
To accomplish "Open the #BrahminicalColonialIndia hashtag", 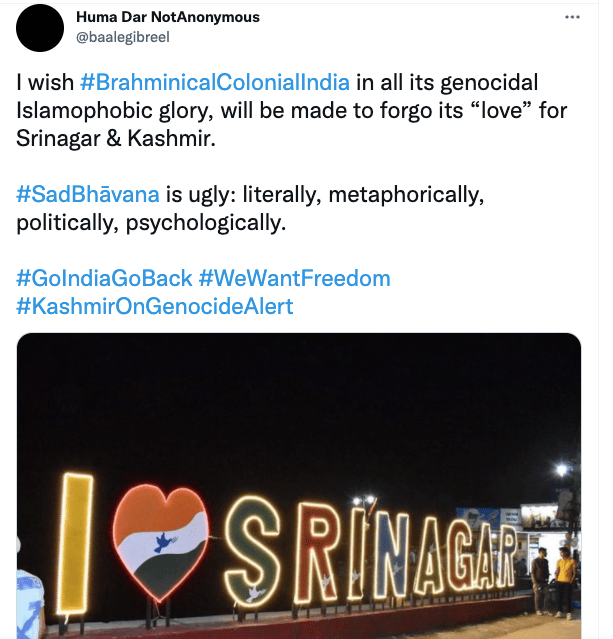I will [x=214, y=80].
